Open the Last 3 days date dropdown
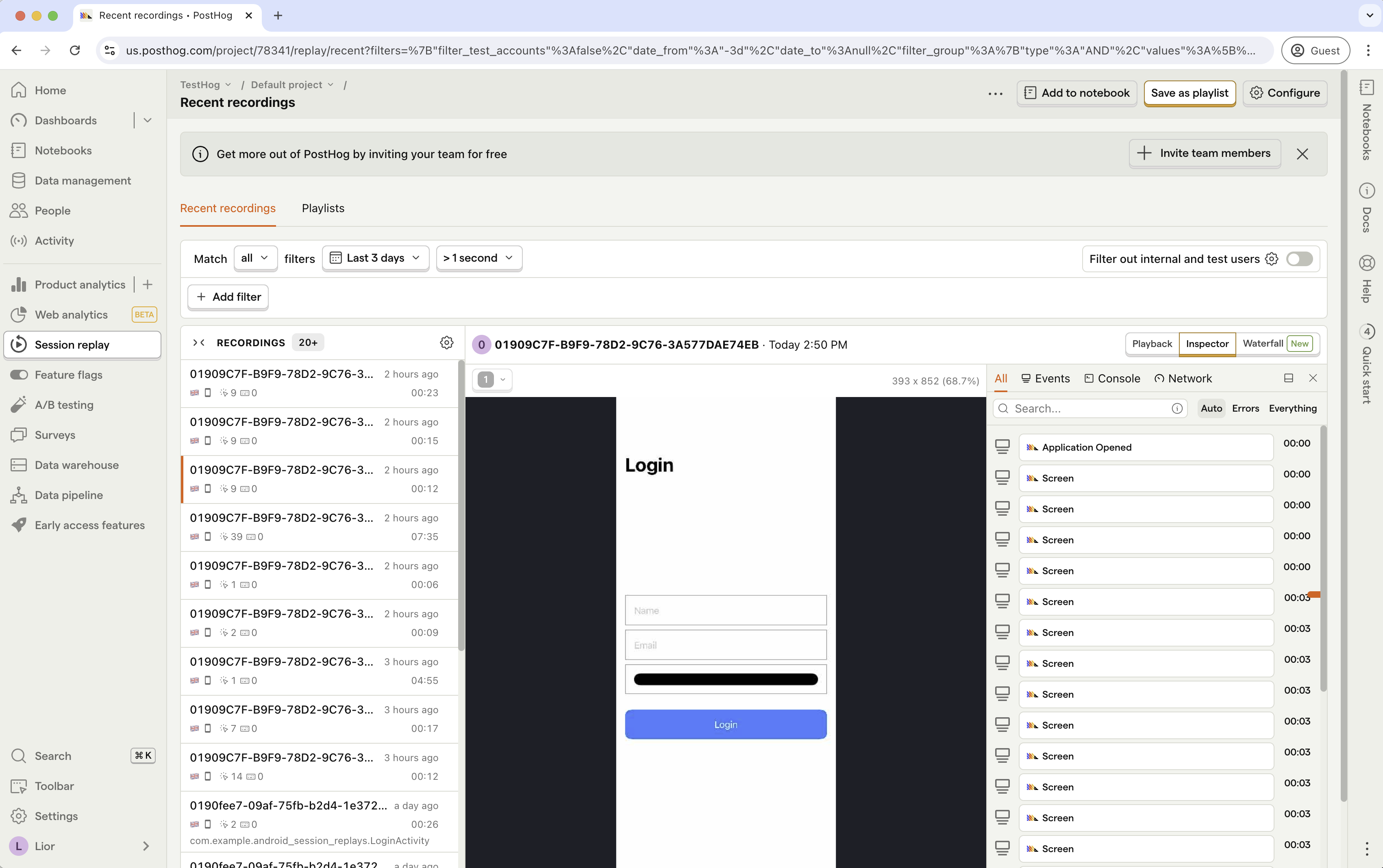The width and height of the screenshot is (1383, 868). pyautogui.click(x=375, y=258)
